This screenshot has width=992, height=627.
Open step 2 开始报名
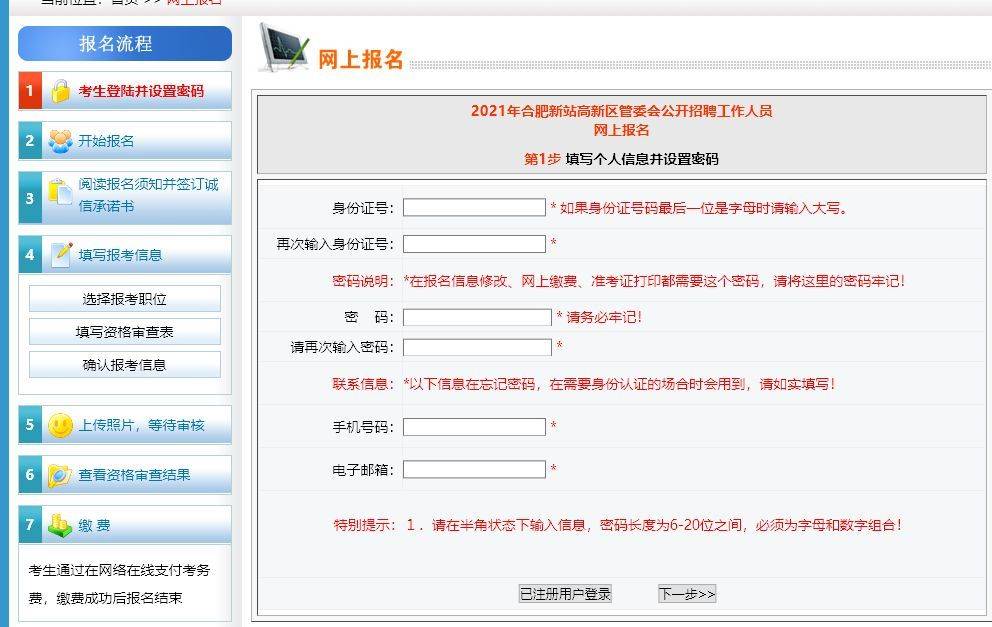(x=106, y=141)
